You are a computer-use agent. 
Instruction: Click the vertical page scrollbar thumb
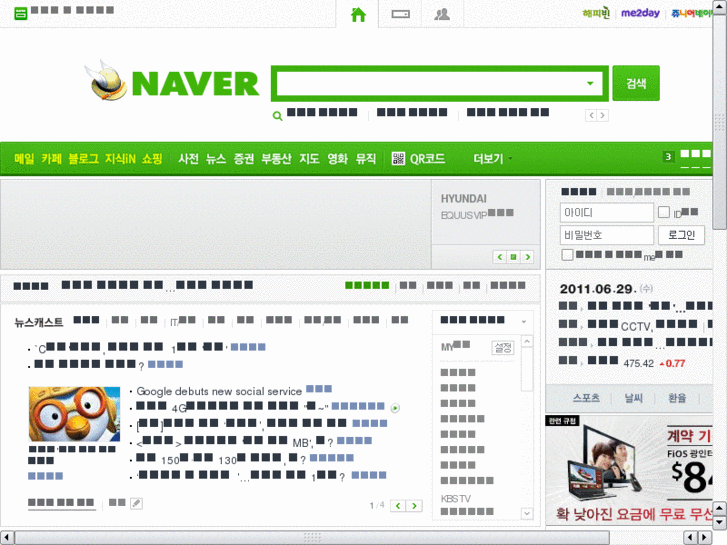(x=720, y=122)
